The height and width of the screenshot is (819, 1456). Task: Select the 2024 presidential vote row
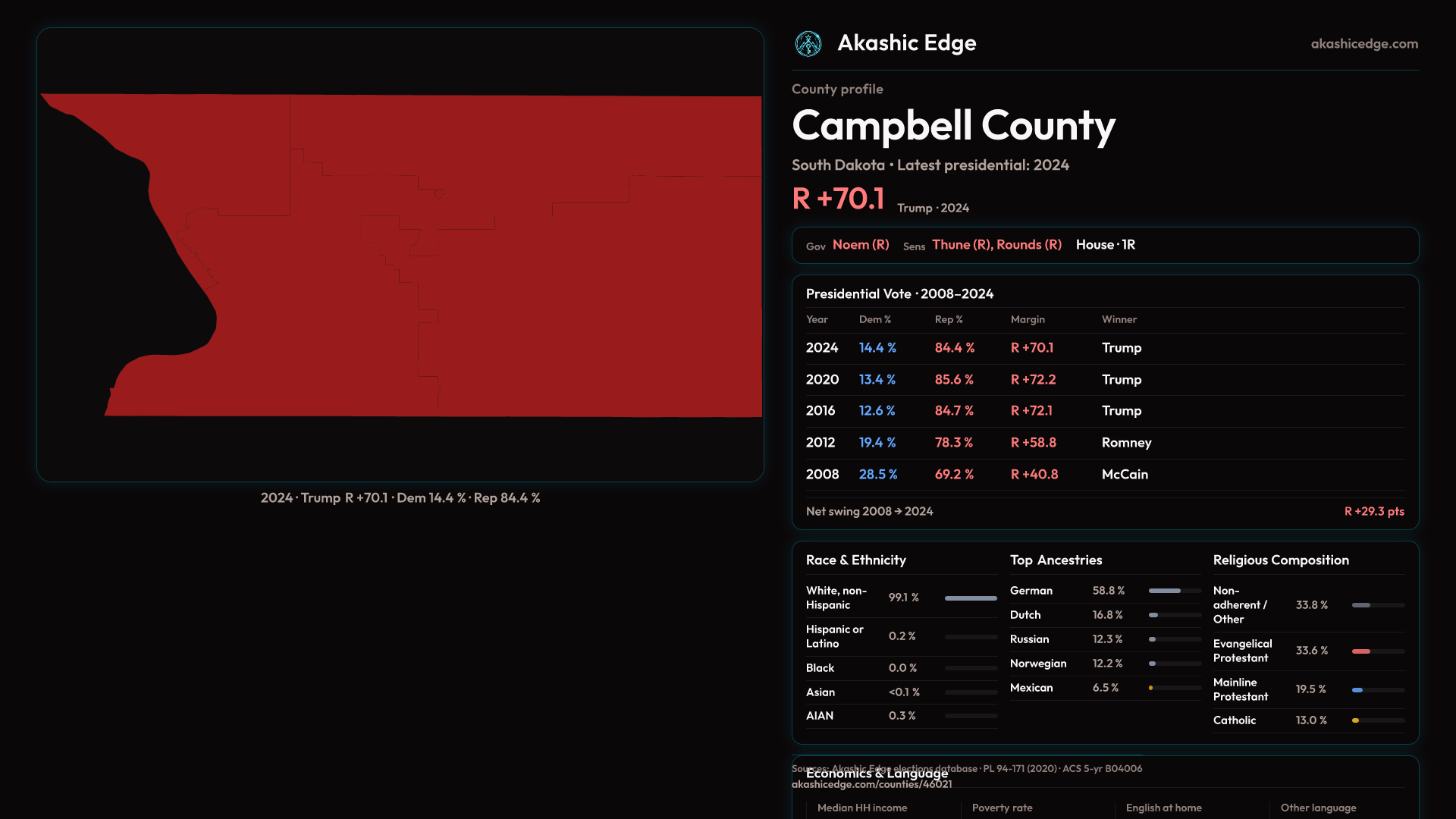(1104, 348)
